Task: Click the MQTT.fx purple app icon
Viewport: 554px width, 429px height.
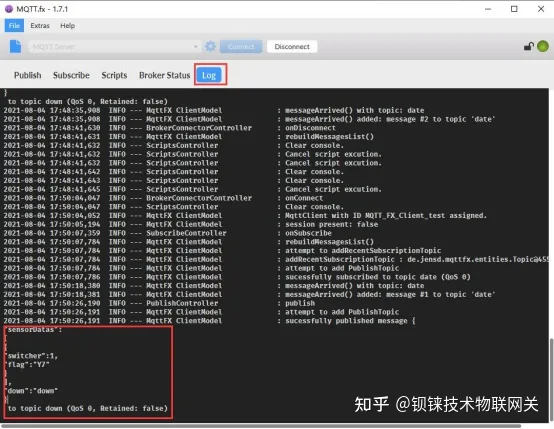Action: (9, 9)
